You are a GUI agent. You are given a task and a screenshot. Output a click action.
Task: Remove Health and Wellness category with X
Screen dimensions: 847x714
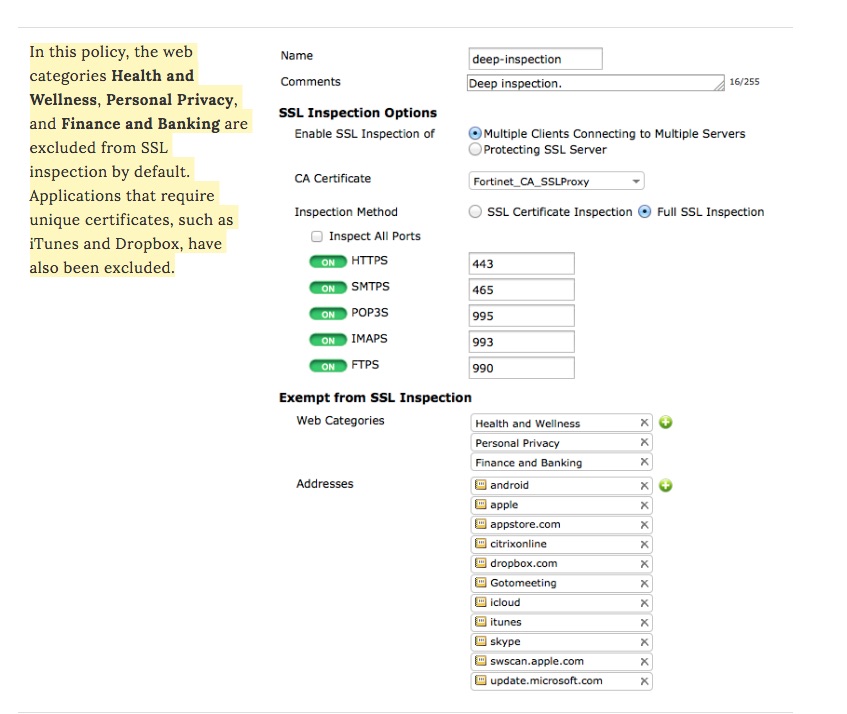645,423
